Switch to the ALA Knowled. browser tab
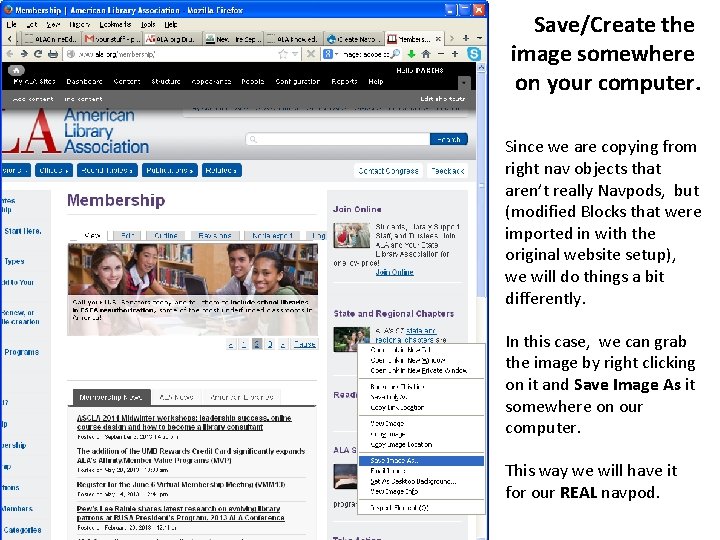 coord(292,39)
